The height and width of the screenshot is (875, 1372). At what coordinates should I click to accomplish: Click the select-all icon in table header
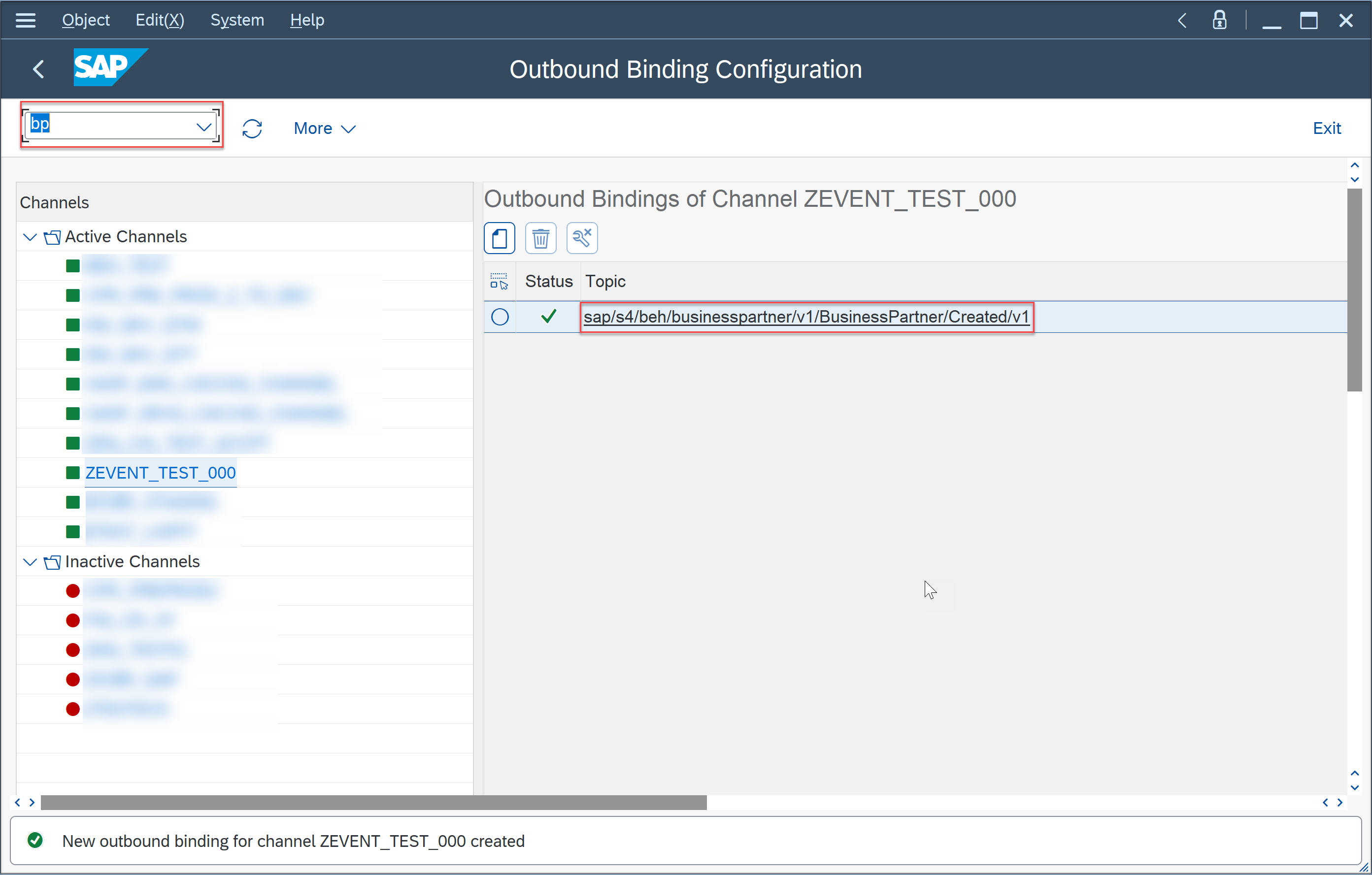click(x=499, y=282)
